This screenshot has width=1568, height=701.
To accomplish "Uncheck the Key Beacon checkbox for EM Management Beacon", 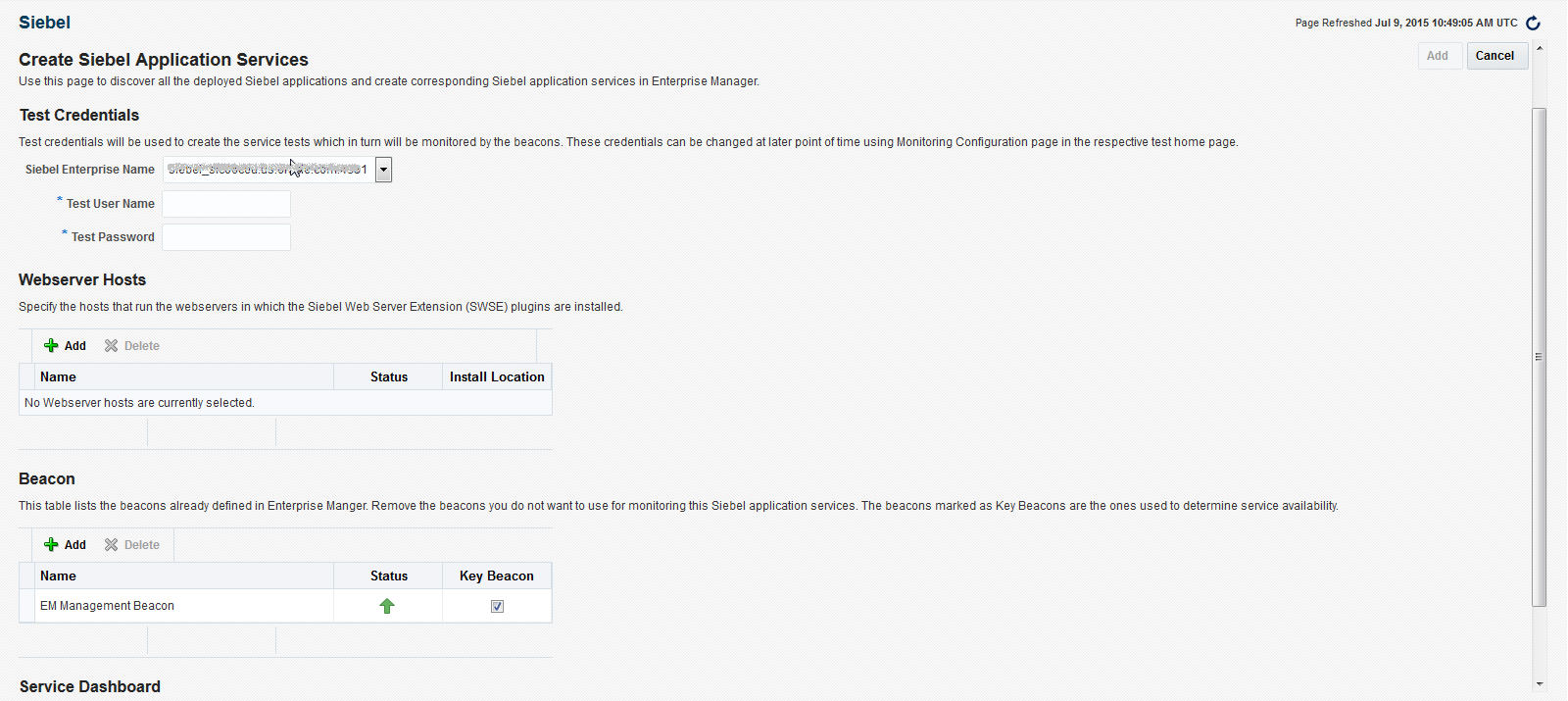I will 497,606.
